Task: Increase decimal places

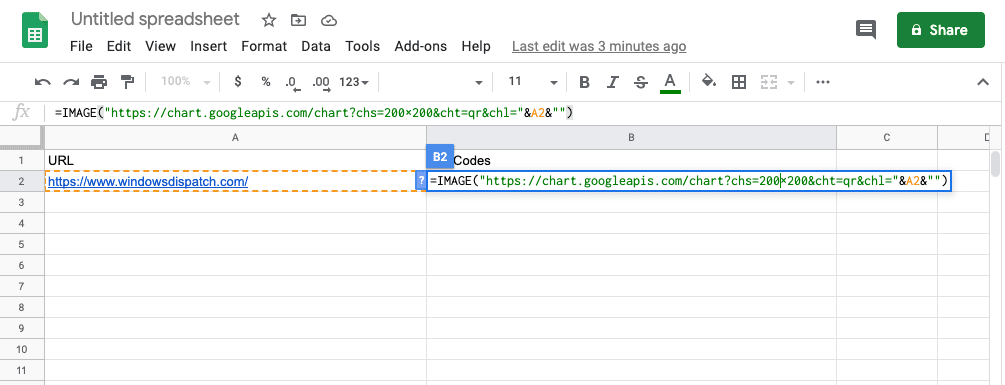Action: click(320, 82)
